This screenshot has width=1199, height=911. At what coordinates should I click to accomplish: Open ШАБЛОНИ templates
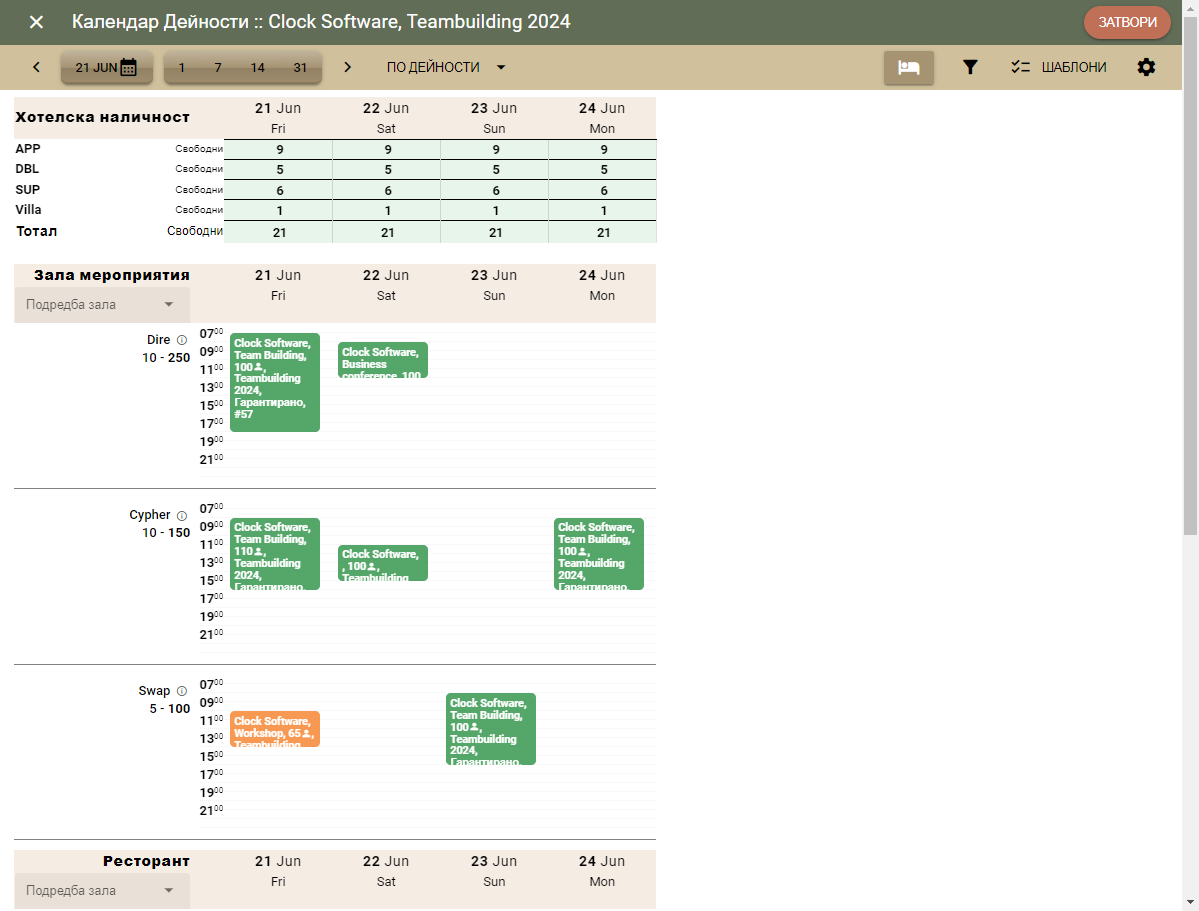coord(1059,67)
